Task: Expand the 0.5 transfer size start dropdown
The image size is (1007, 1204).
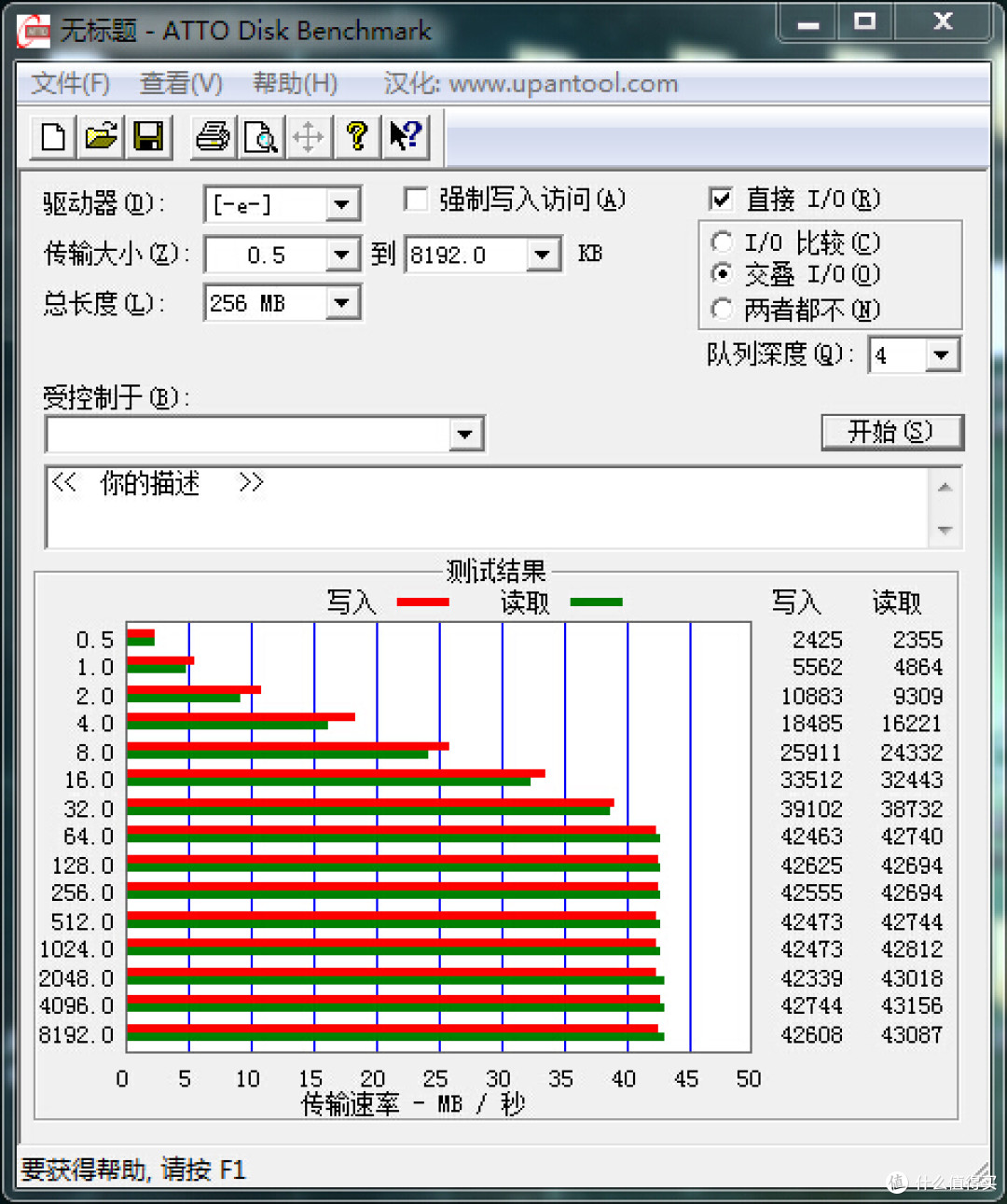Action: pos(342,255)
